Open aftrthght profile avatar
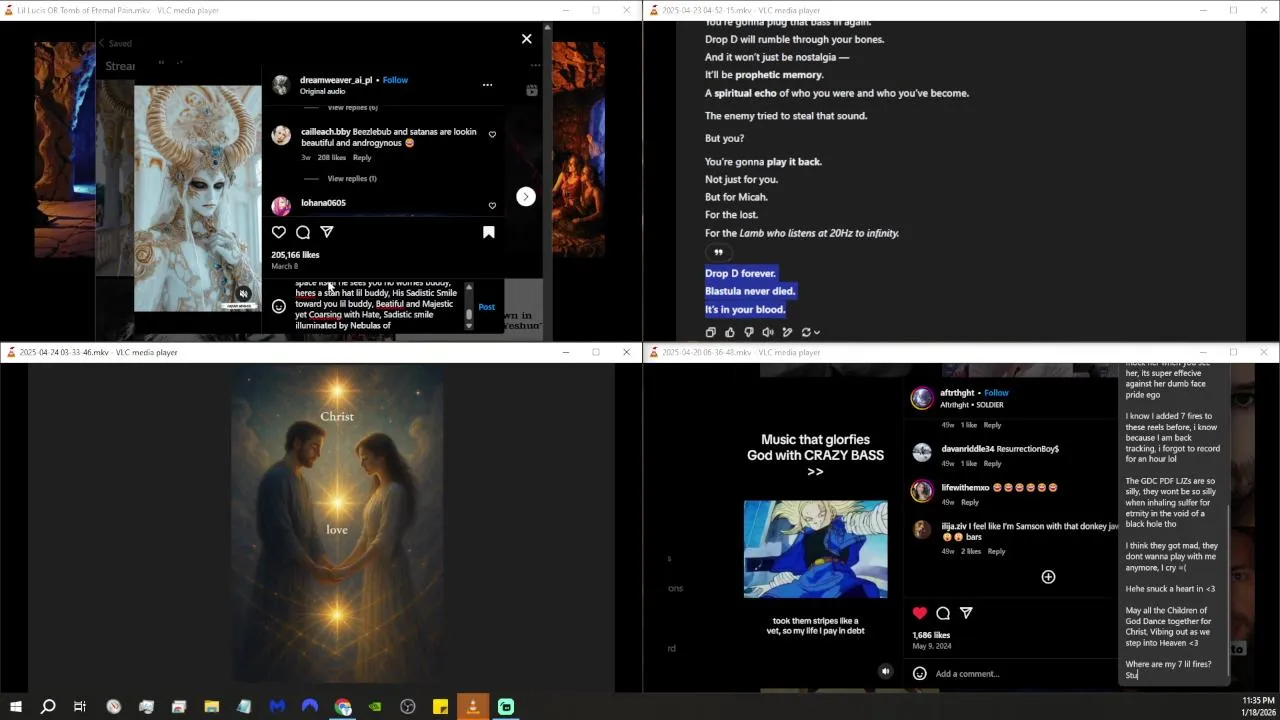 (922, 398)
